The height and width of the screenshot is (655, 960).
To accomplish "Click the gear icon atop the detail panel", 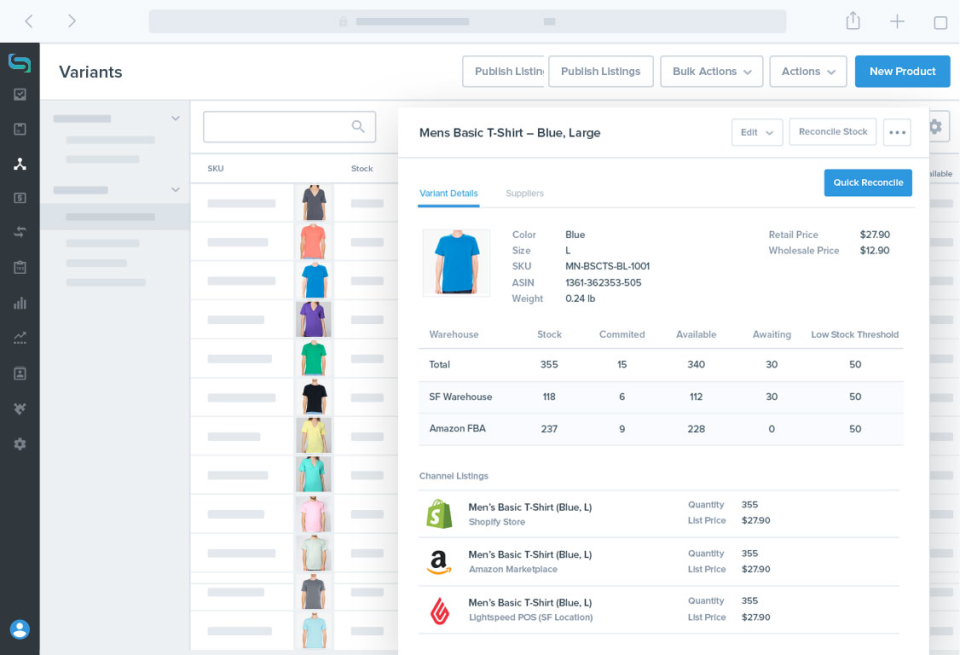I will coord(936,127).
